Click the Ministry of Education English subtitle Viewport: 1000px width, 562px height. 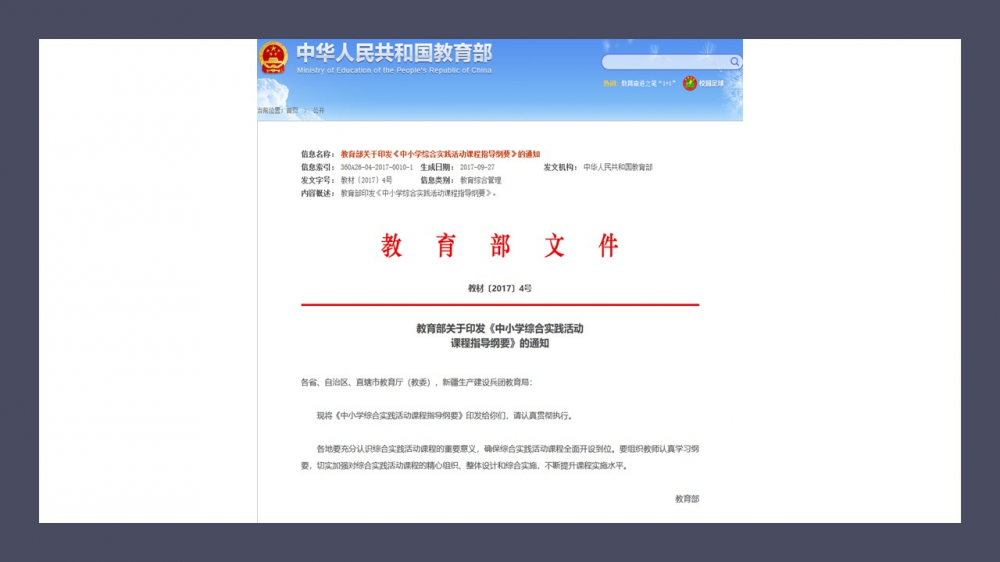(x=394, y=71)
